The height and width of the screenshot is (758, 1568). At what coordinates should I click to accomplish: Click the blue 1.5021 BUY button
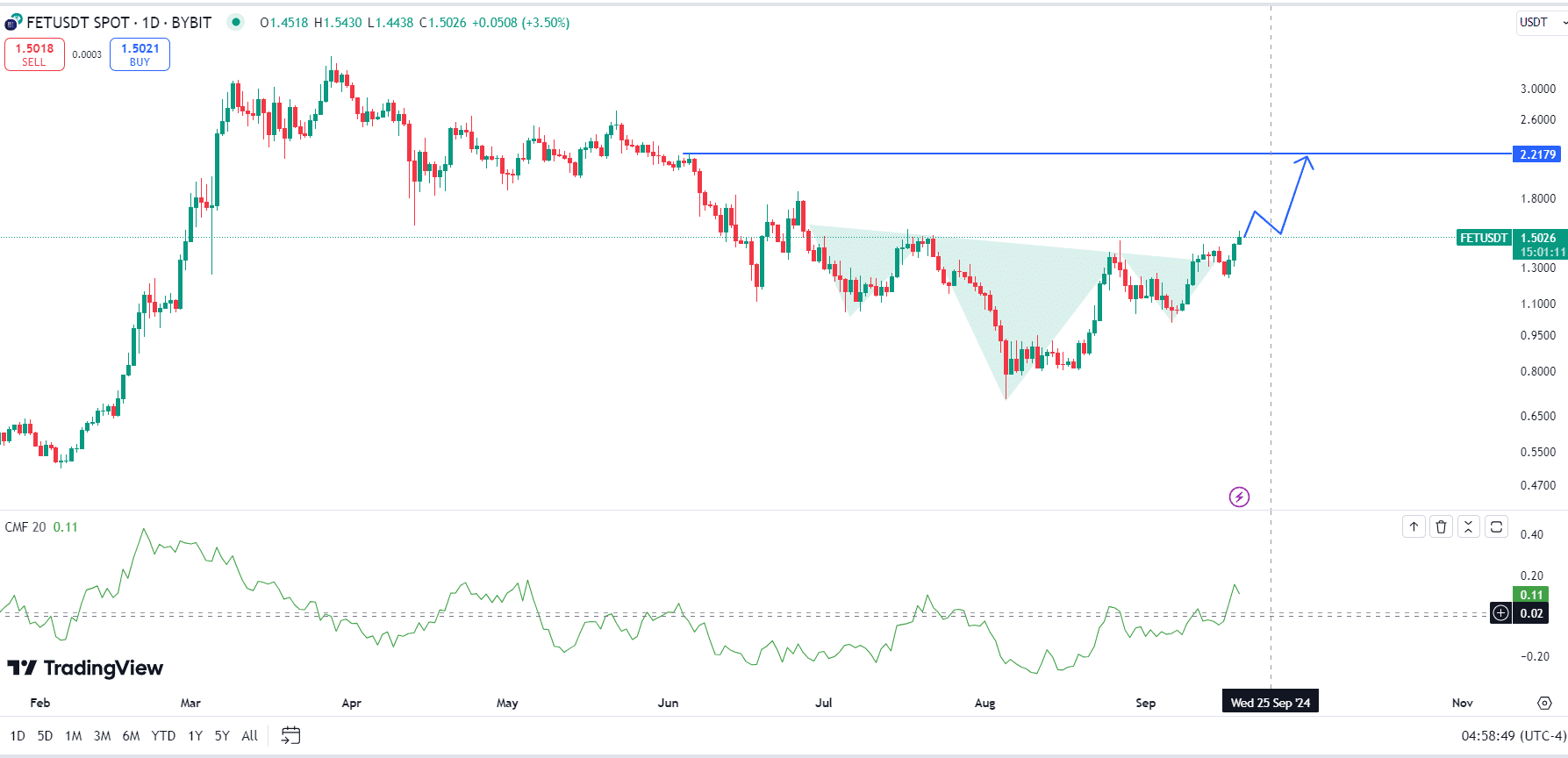pyautogui.click(x=140, y=54)
